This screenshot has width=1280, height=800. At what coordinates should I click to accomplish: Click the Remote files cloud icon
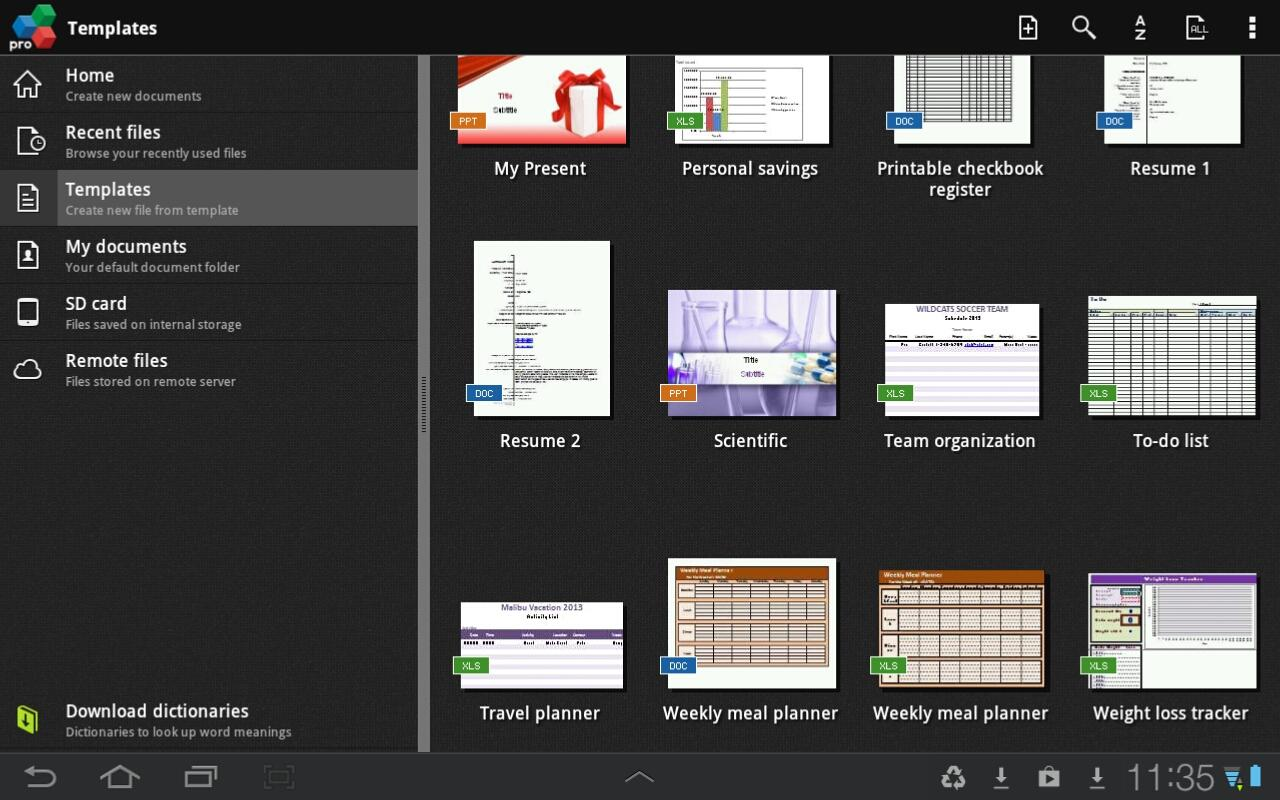click(x=27, y=369)
